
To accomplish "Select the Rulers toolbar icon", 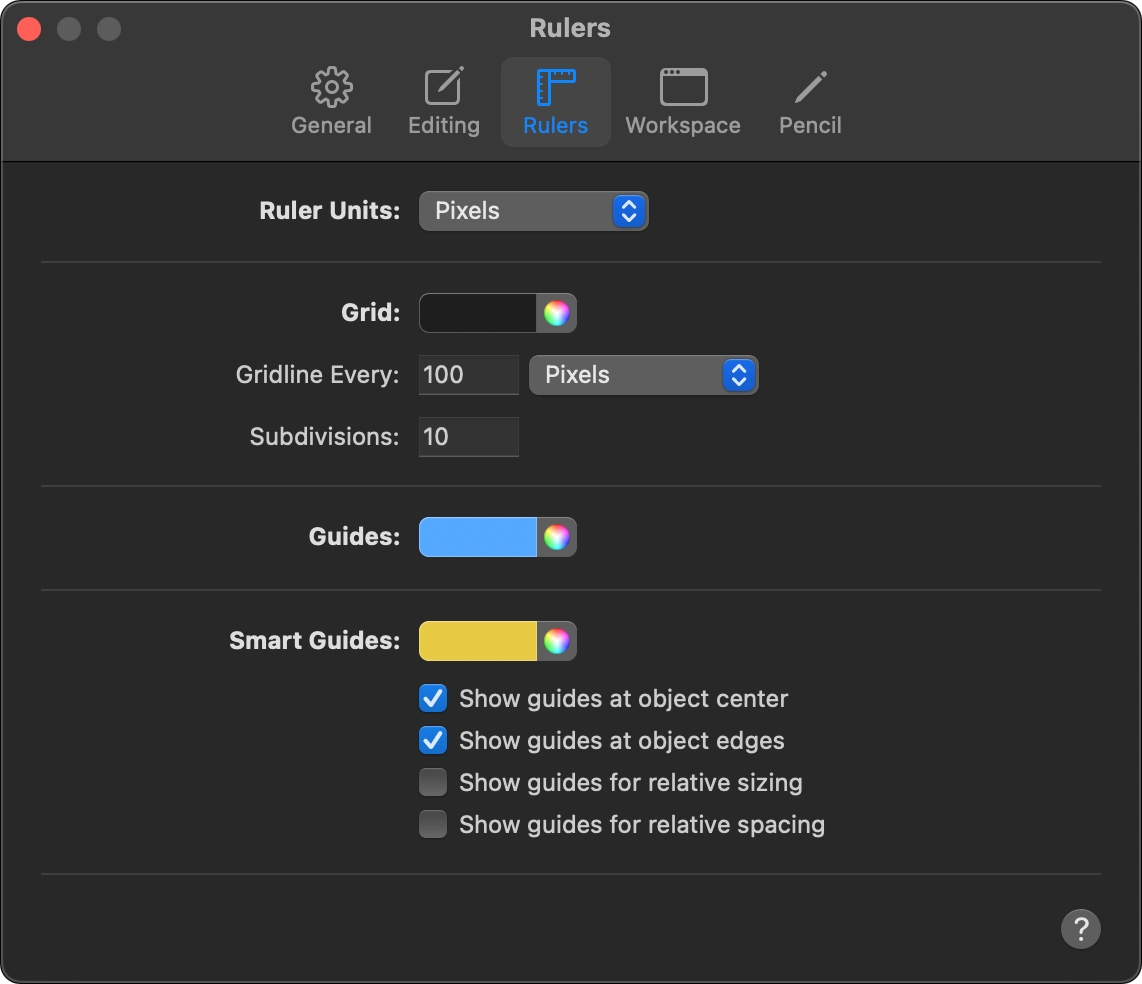I will (x=556, y=87).
